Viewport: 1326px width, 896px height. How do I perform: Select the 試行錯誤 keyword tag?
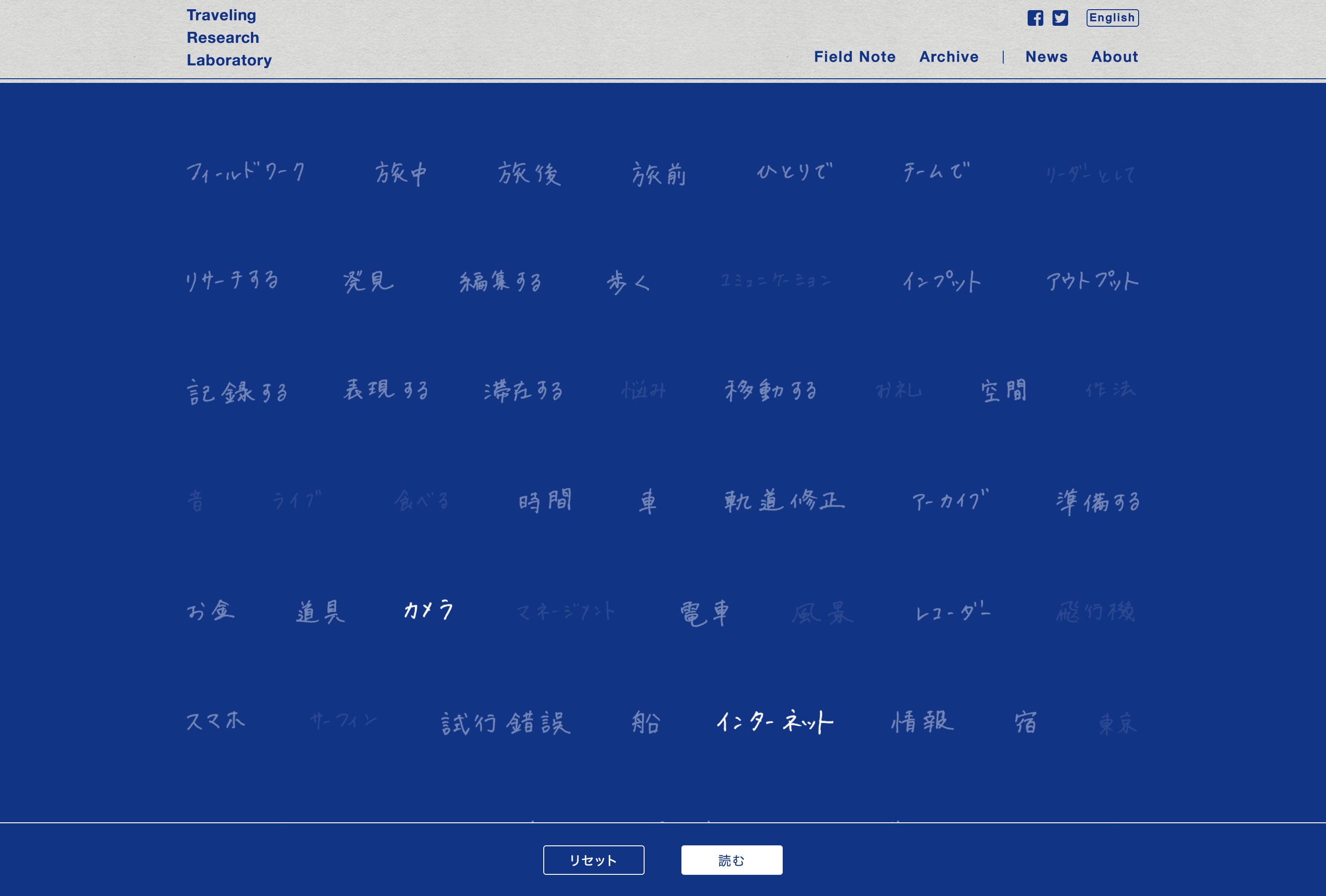(506, 723)
